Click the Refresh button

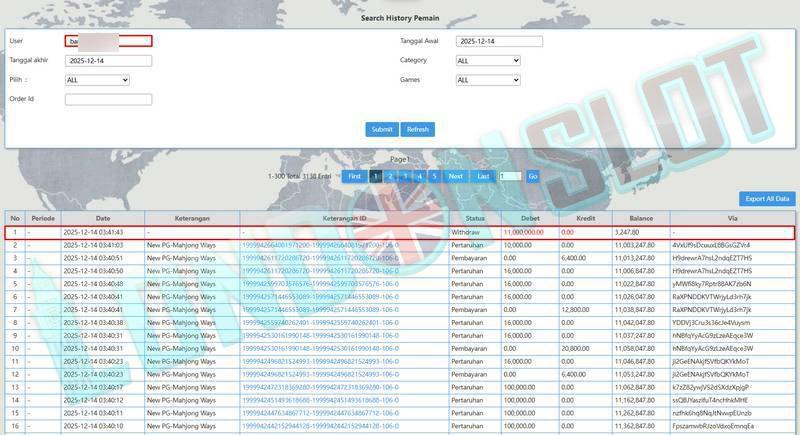(418, 129)
